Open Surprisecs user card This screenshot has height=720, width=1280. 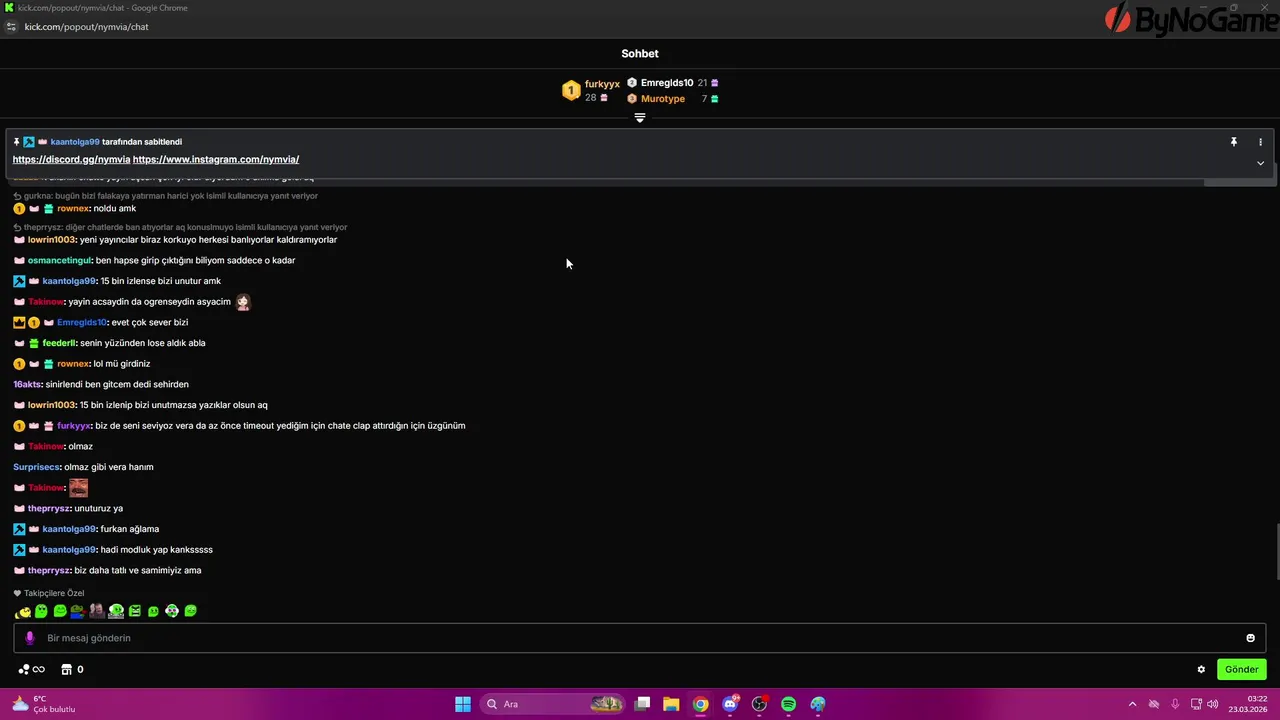37,467
